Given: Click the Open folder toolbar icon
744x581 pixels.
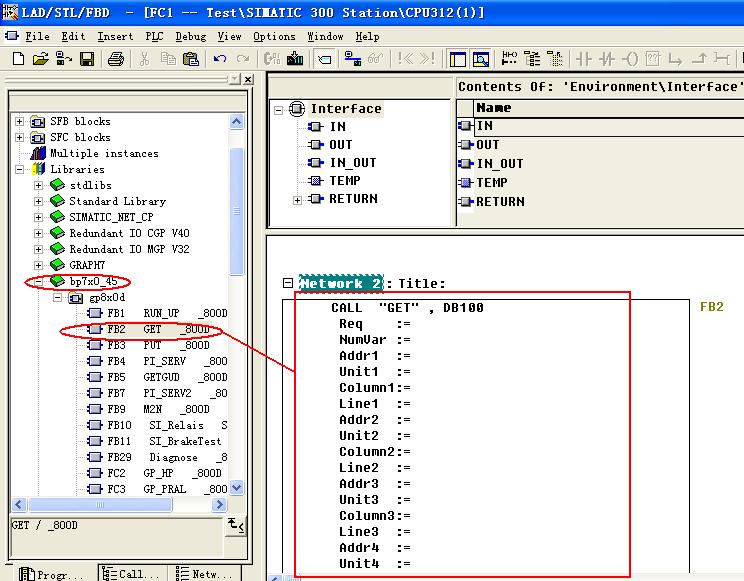Looking at the screenshot, I should 41,59.
